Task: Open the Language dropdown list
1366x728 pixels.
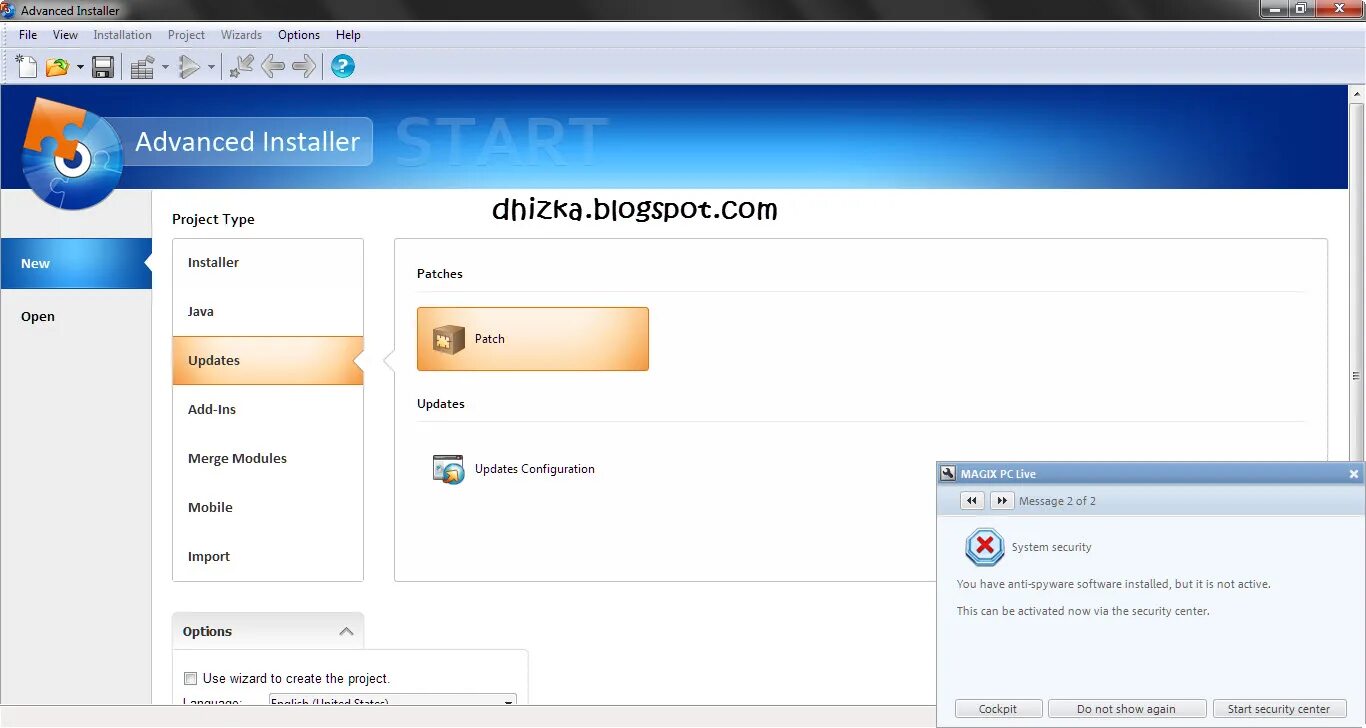Action: pyautogui.click(x=393, y=702)
